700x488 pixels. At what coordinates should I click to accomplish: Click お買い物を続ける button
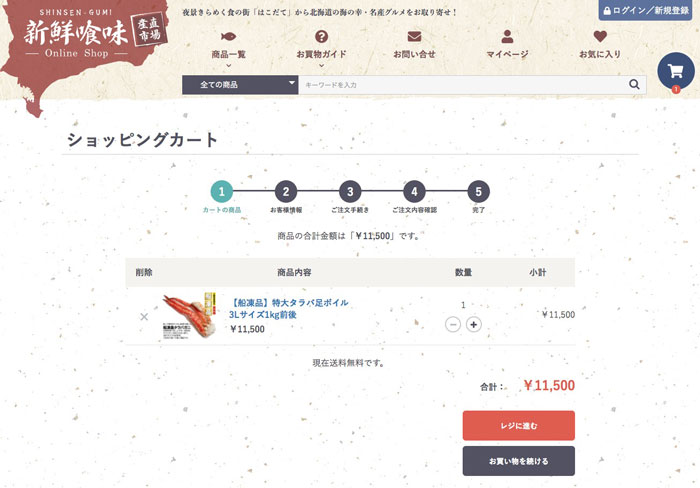pyautogui.click(x=518, y=461)
